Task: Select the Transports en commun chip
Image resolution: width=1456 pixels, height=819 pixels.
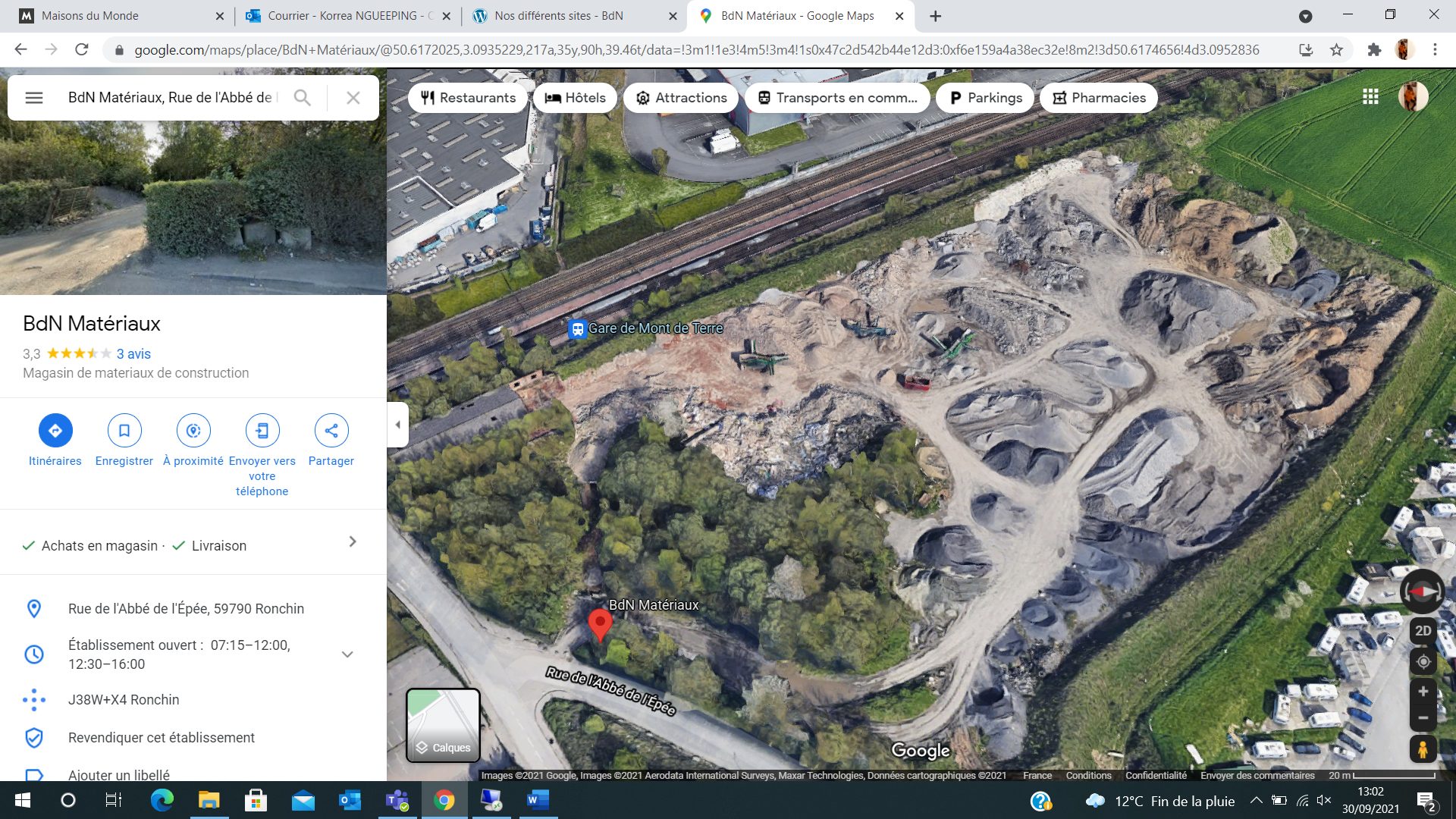Action: [838, 98]
